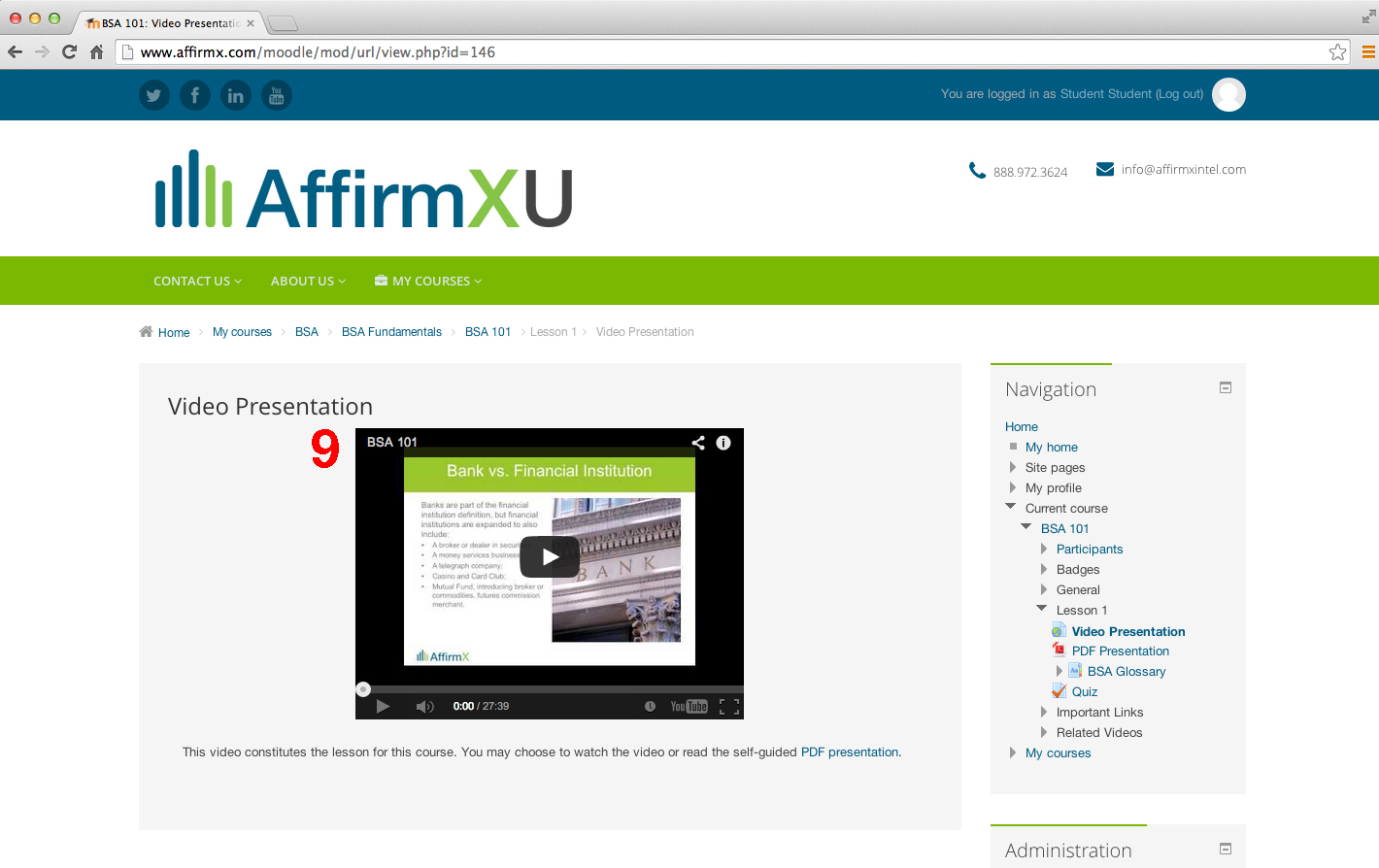
Task: Open the Chrome menu icon
Action: click(1367, 52)
